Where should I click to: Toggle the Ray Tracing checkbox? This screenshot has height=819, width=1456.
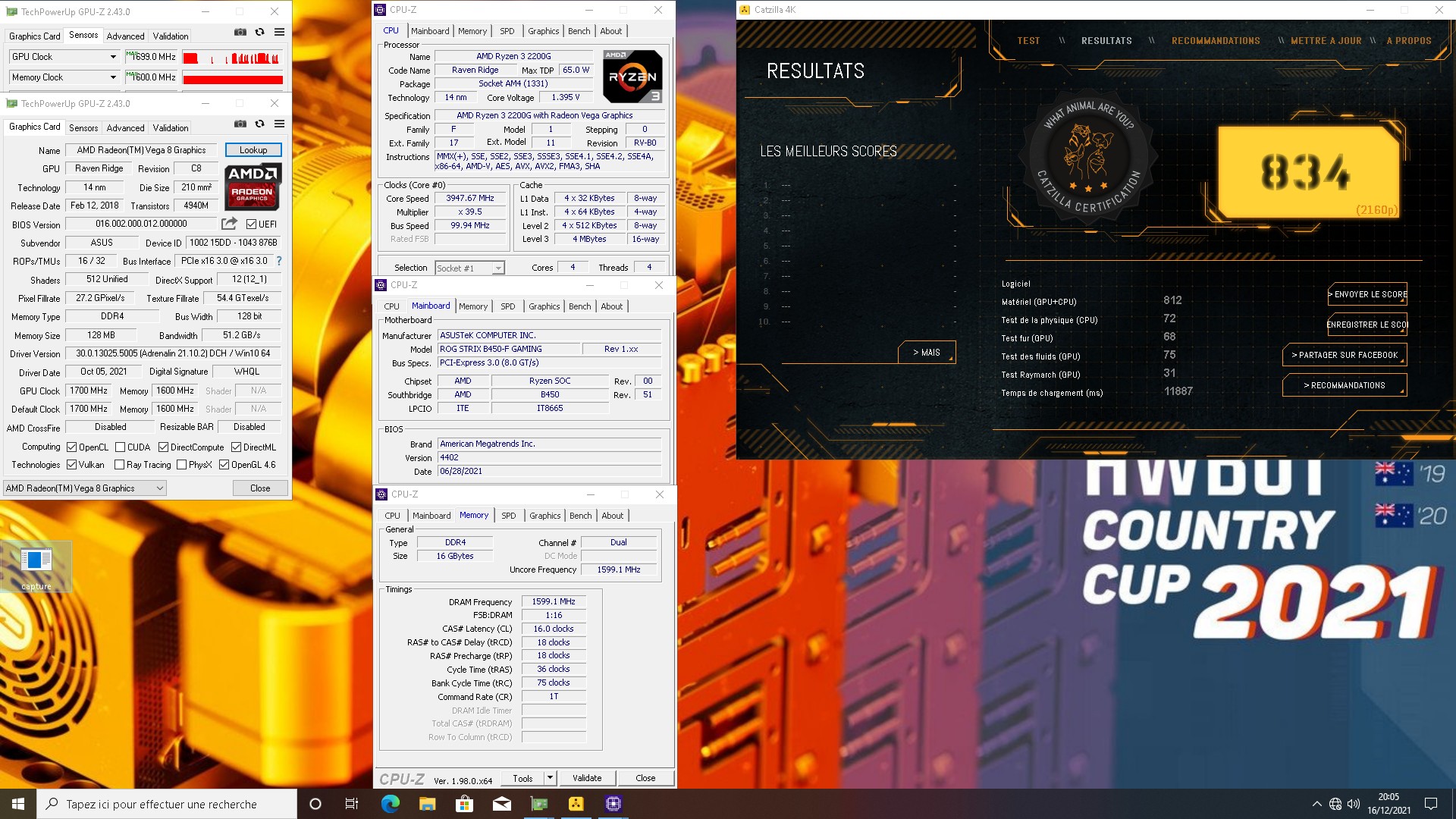(119, 465)
